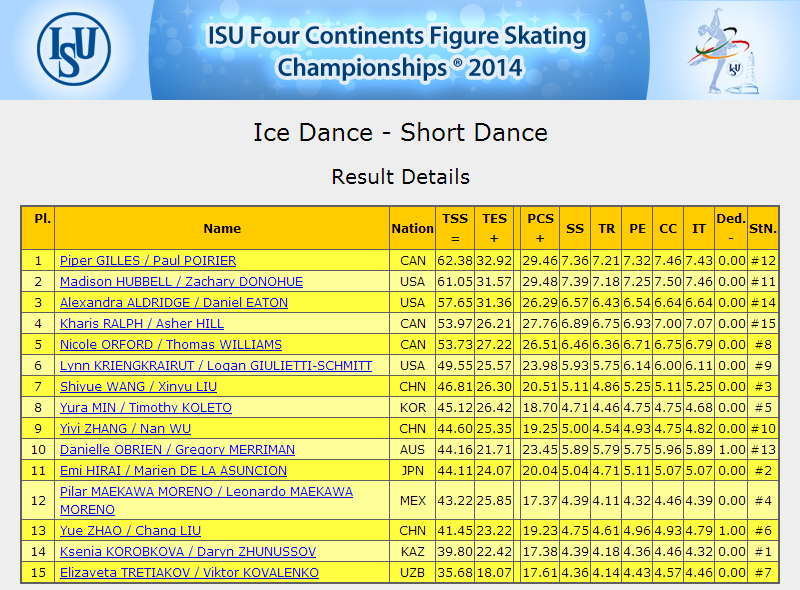Select Emi HIRAI / Marien DE LA ASUNCION
The width and height of the screenshot is (800, 590).
click(173, 470)
